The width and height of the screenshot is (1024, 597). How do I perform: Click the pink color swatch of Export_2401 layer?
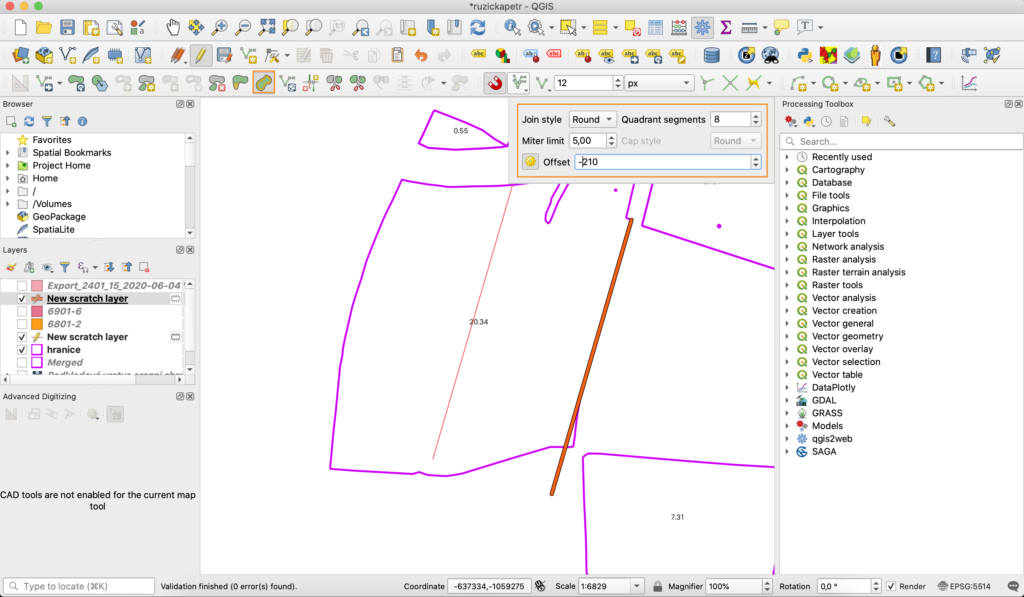click(37, 286)
